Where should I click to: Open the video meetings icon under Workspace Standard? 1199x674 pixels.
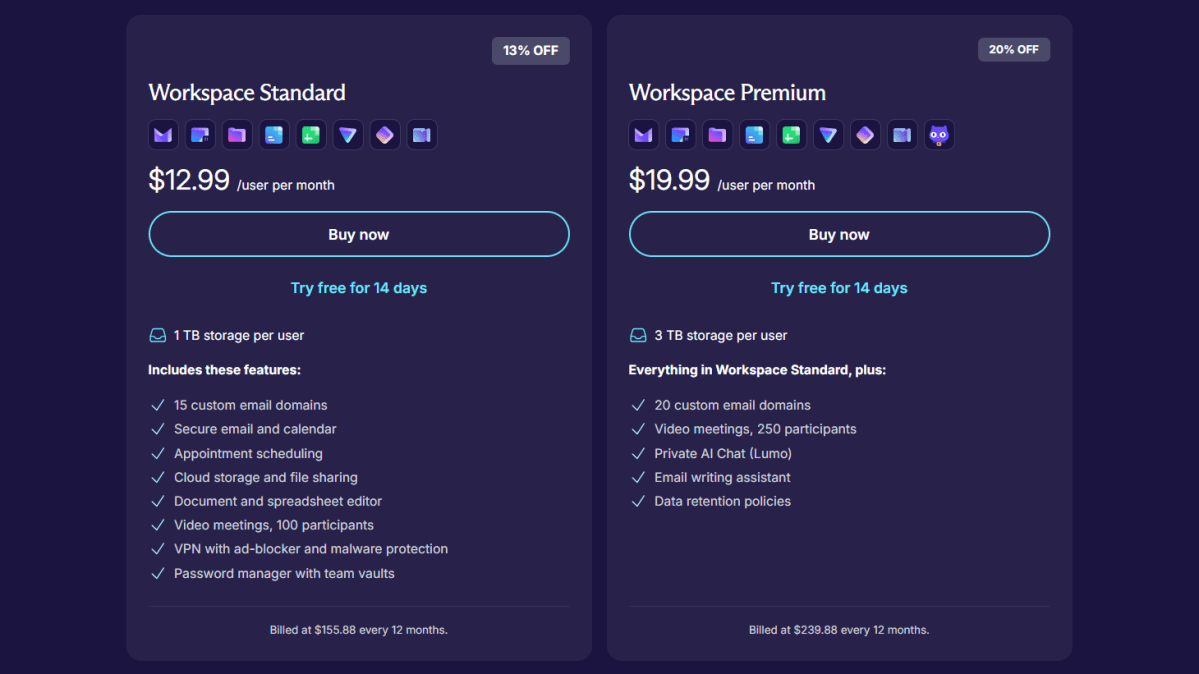(x=422, y=134)
